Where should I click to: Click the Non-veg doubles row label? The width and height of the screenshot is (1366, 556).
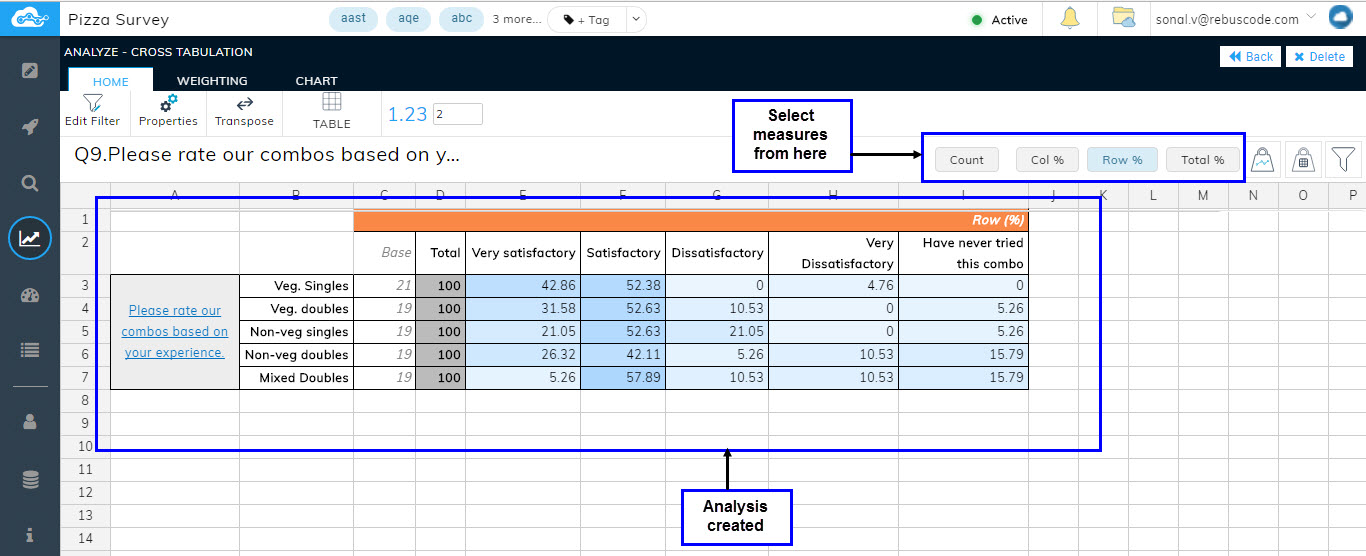tap(296, 354)
